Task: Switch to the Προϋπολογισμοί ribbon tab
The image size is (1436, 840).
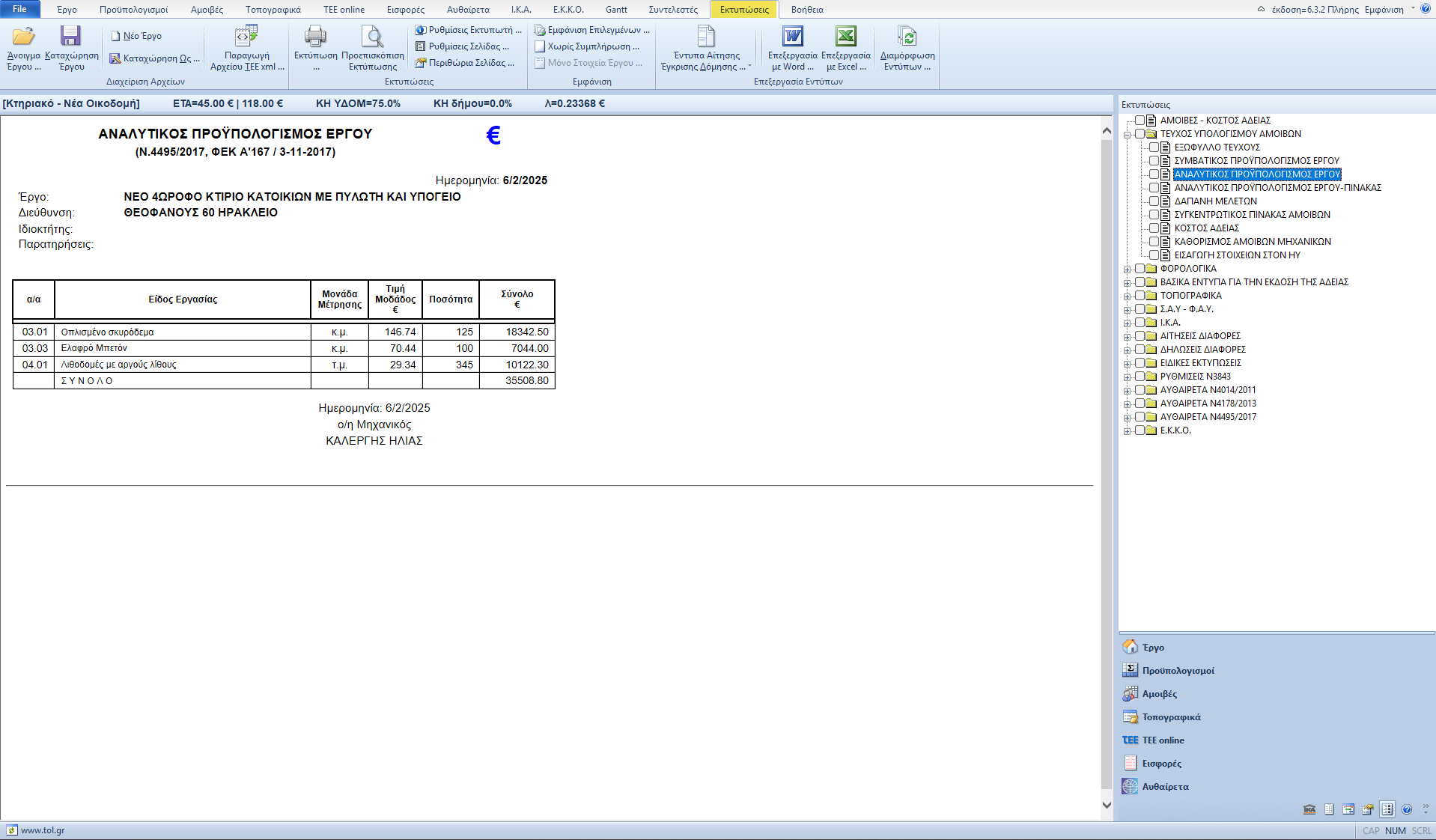Action: [133, 10]
